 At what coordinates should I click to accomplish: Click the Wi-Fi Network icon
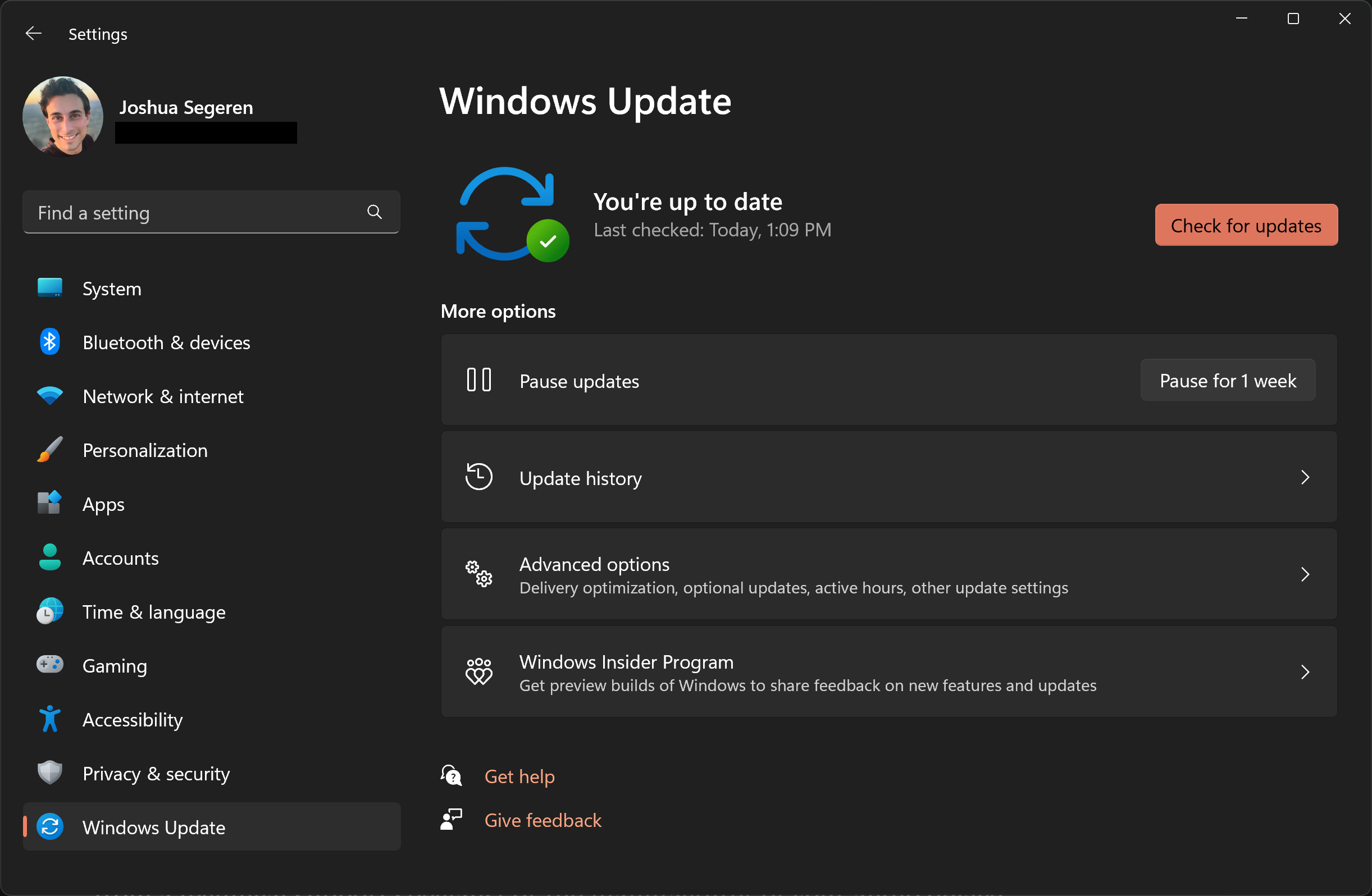point(49,396)
